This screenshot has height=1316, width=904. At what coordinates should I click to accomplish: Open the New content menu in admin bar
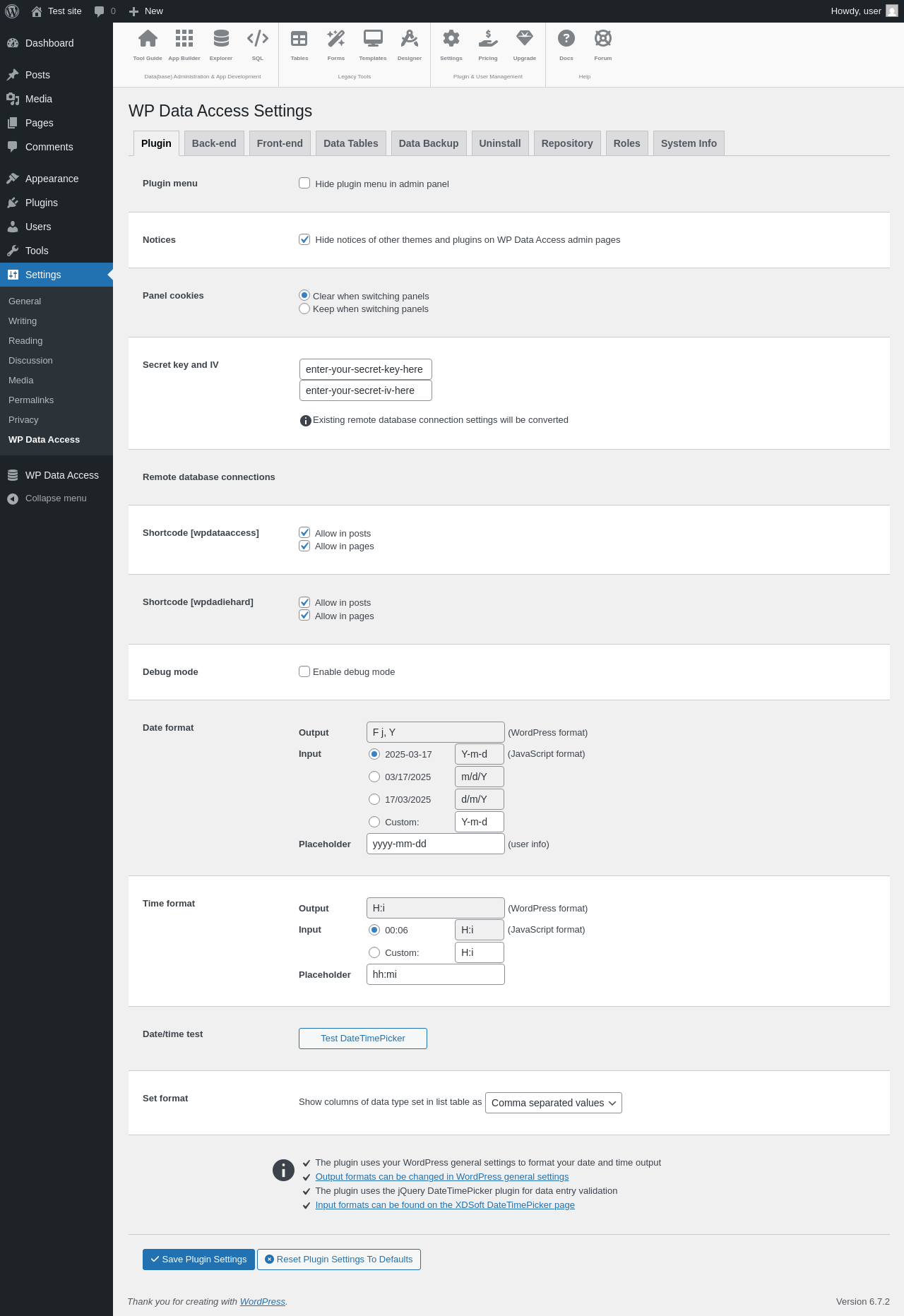pyautogui.click(x=146, y=11)
